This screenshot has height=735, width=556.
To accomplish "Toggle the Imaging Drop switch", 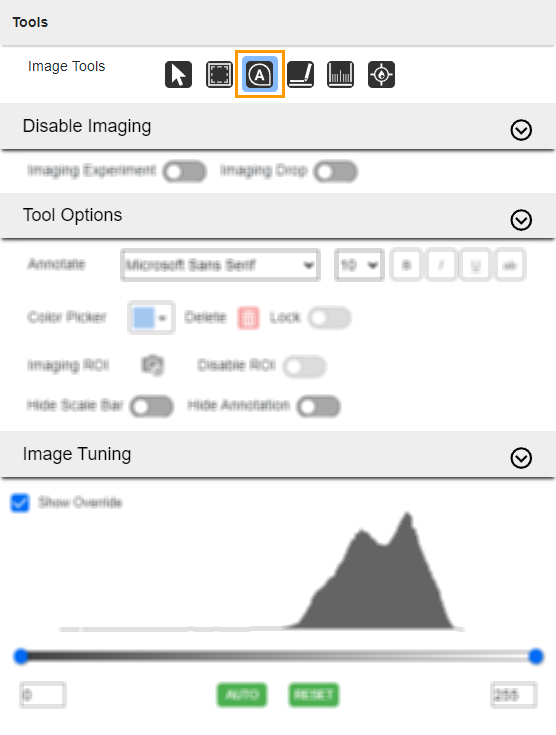I will [x=336, y=172].
